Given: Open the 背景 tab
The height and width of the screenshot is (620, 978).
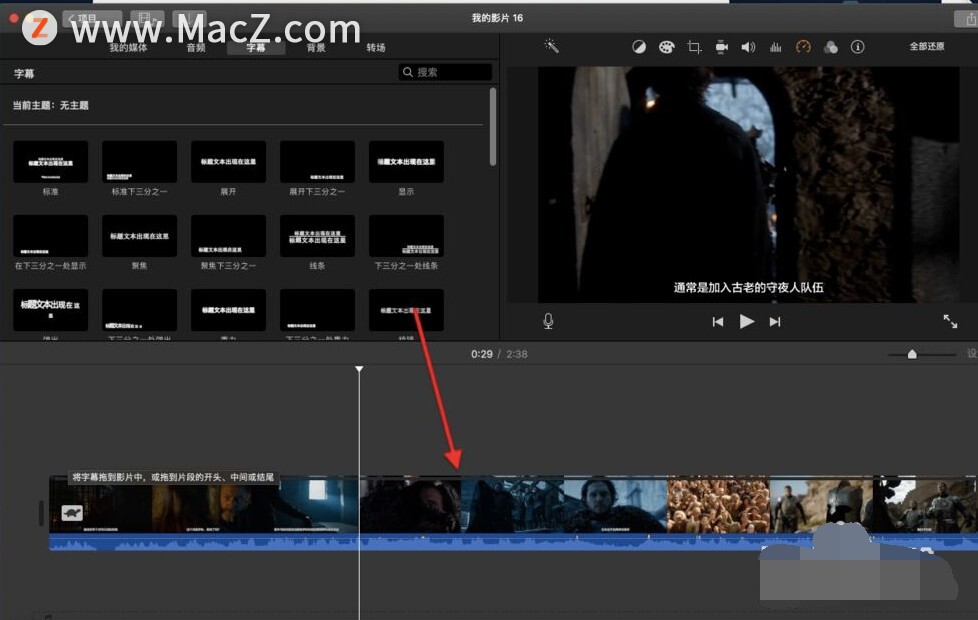Looking at the screenshot, I should coord(316,47).
